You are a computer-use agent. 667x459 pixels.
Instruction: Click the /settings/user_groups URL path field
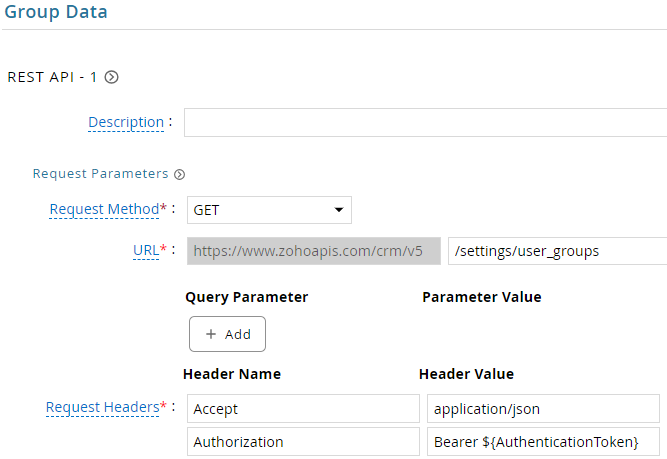[x=557, y=251]
